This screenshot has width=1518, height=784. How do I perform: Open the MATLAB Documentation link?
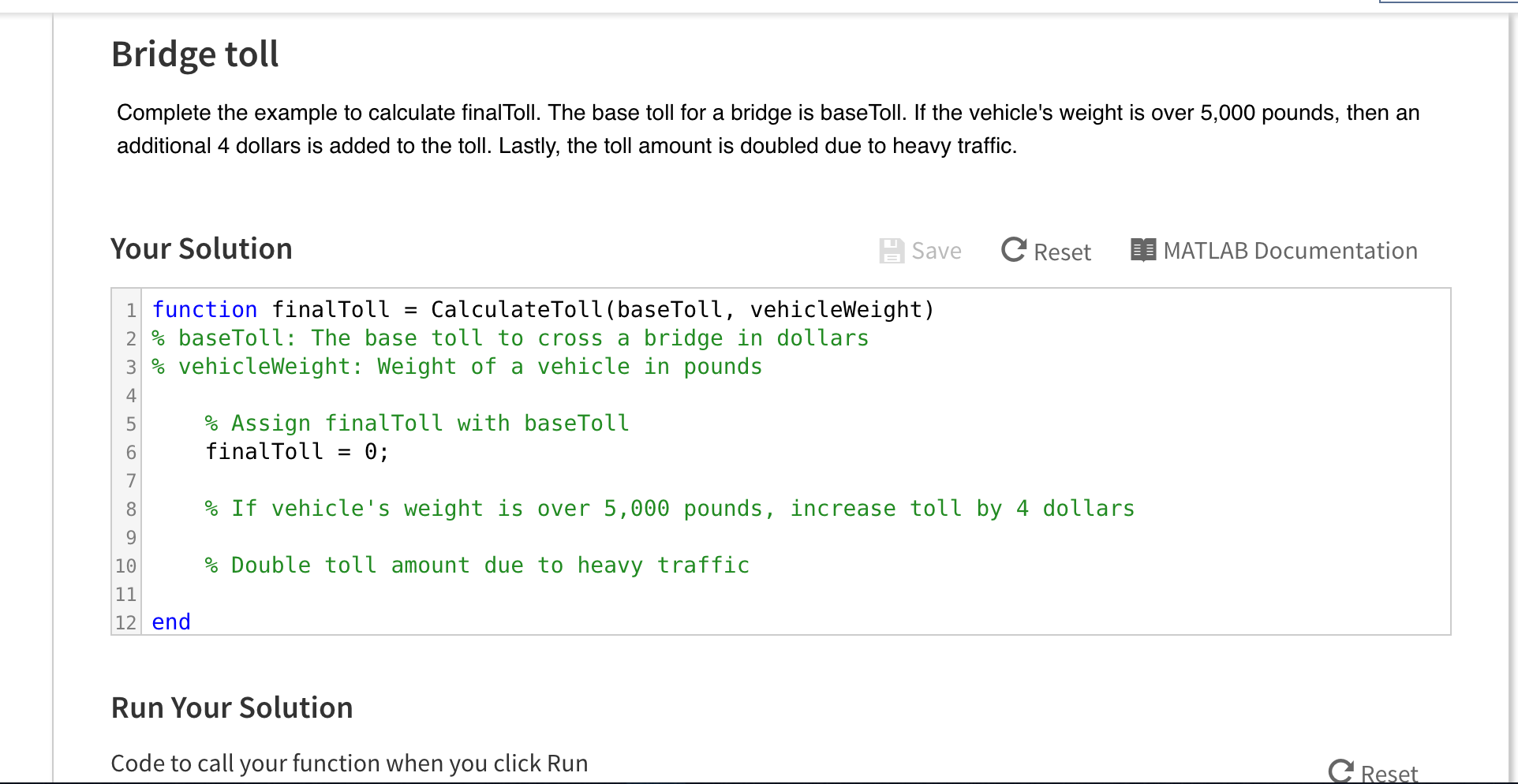pyautogui.click(x=1291, y=250)
